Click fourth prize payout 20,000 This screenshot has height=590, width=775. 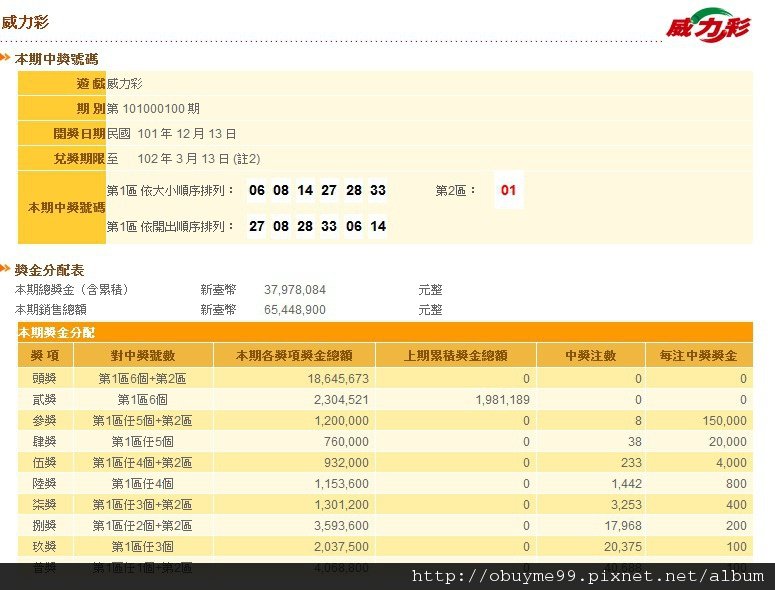tap(728, 442)
